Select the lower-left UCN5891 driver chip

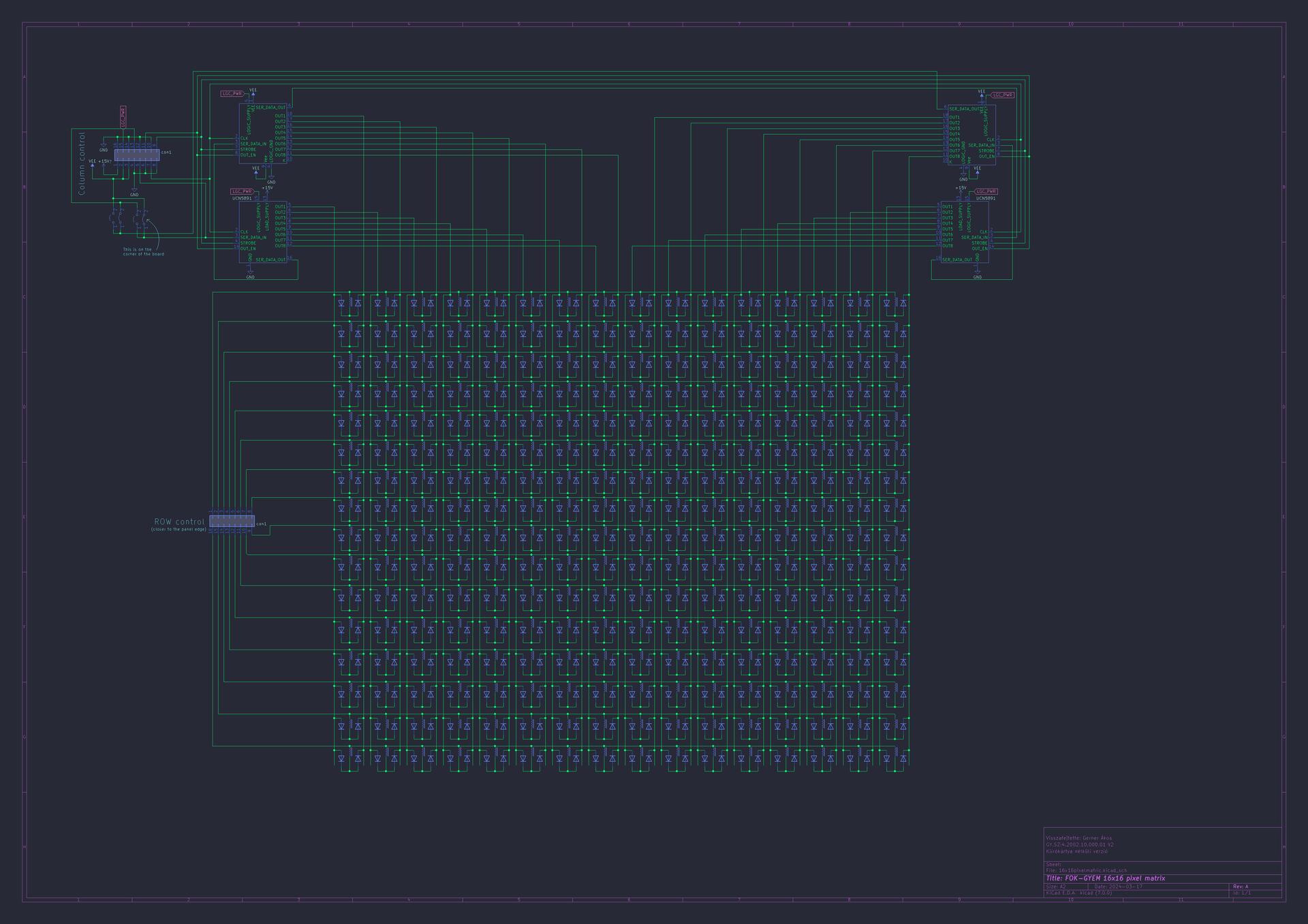tap(262, 232)
